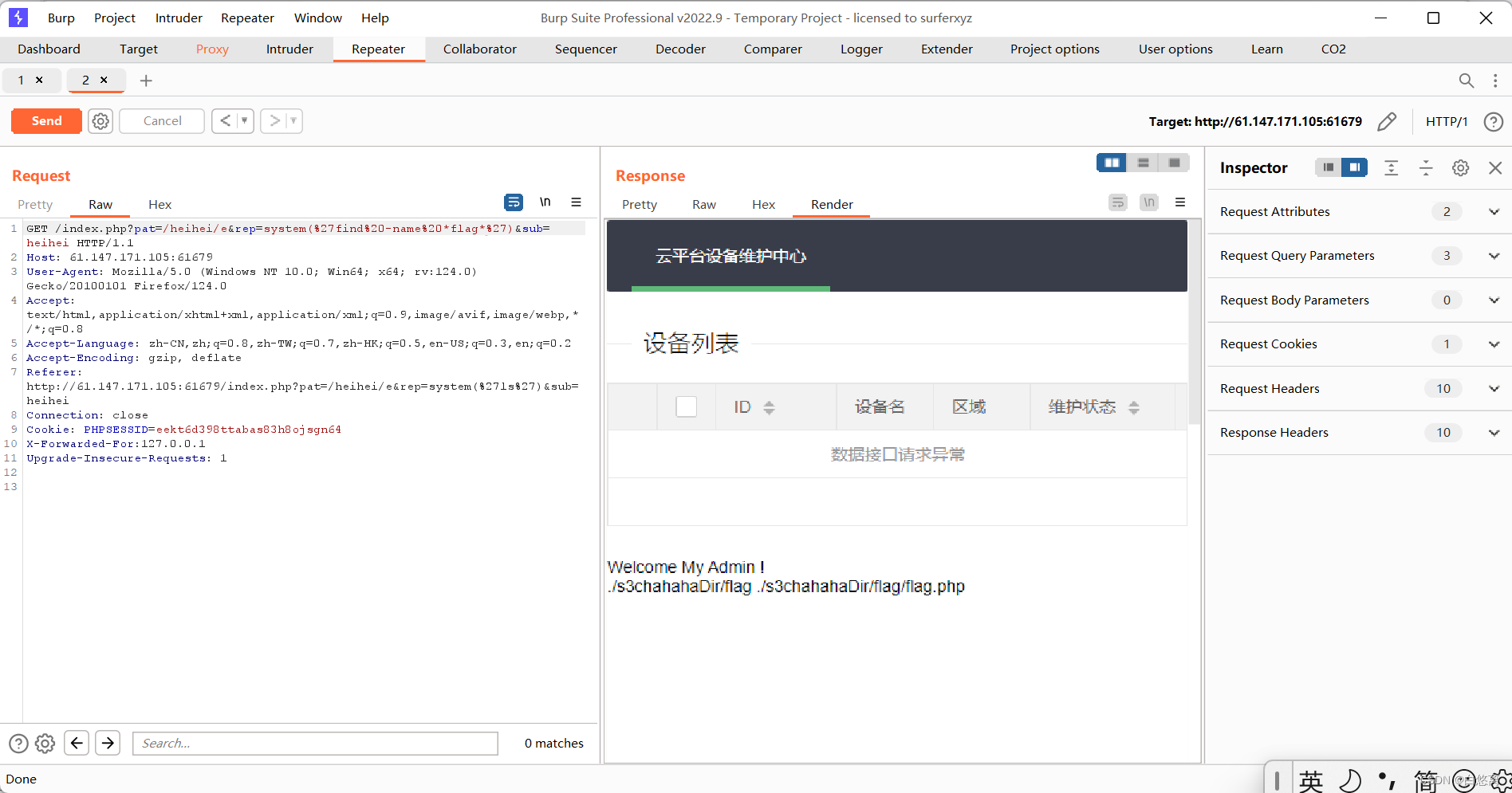Open the Repeater tab bar options menu

[x=1495, y=80]
